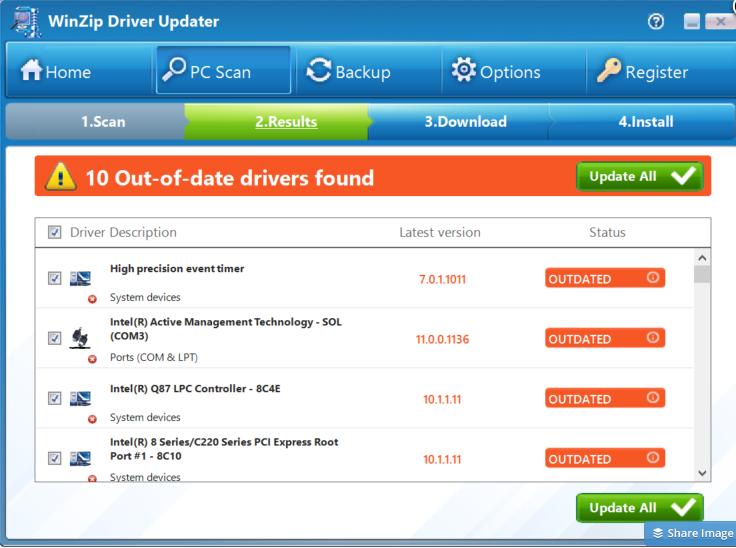Open the Backup tab

368,71
